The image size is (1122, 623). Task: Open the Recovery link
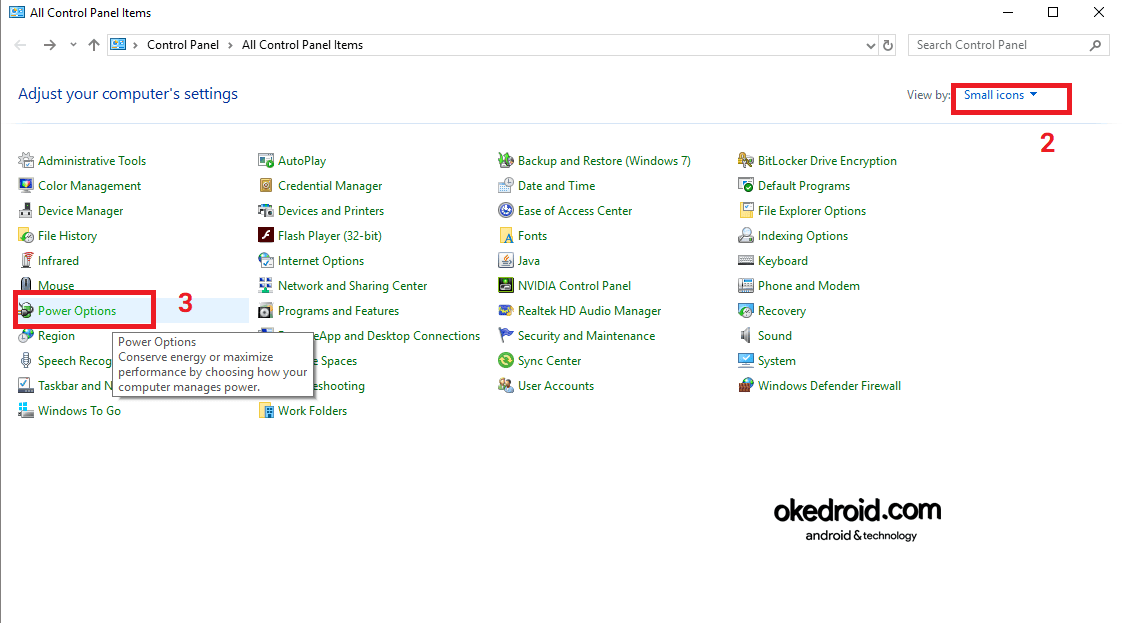[x=782, y=310]
